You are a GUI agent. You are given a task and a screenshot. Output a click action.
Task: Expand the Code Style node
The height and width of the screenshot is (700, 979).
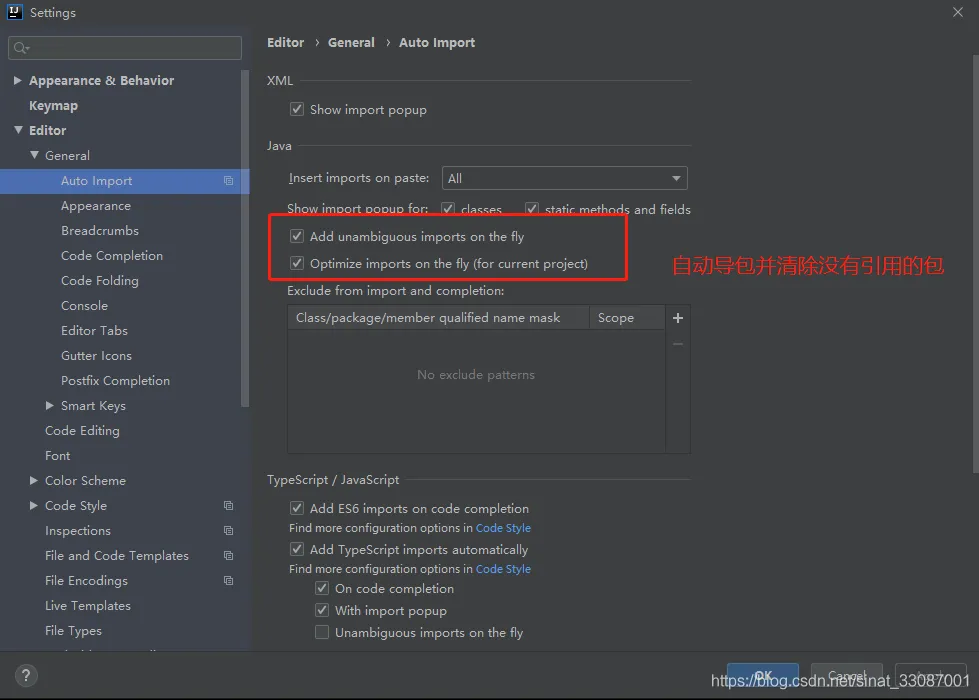[34, 505]
